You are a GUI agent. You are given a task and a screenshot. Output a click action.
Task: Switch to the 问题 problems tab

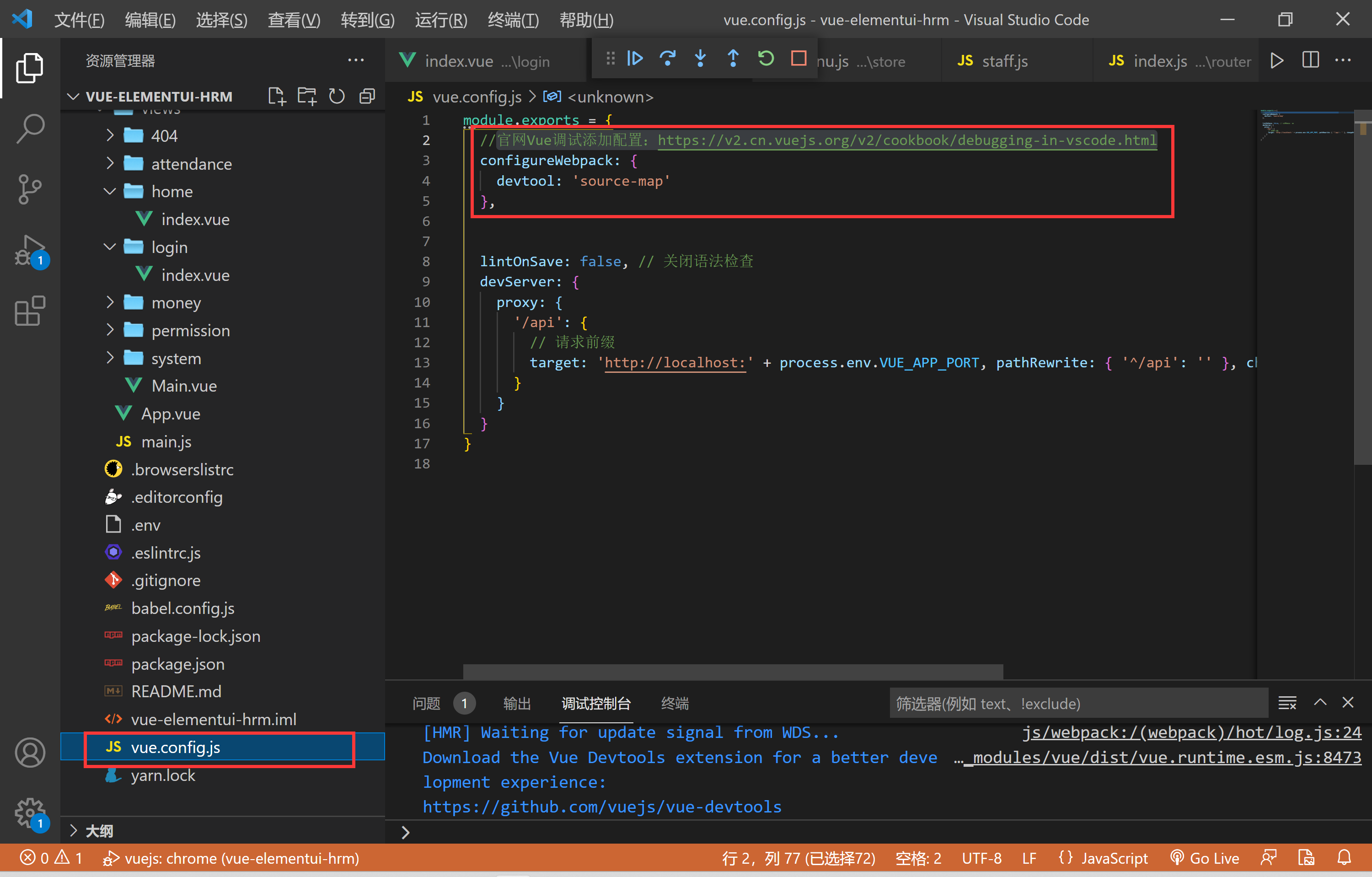[443, 703]
